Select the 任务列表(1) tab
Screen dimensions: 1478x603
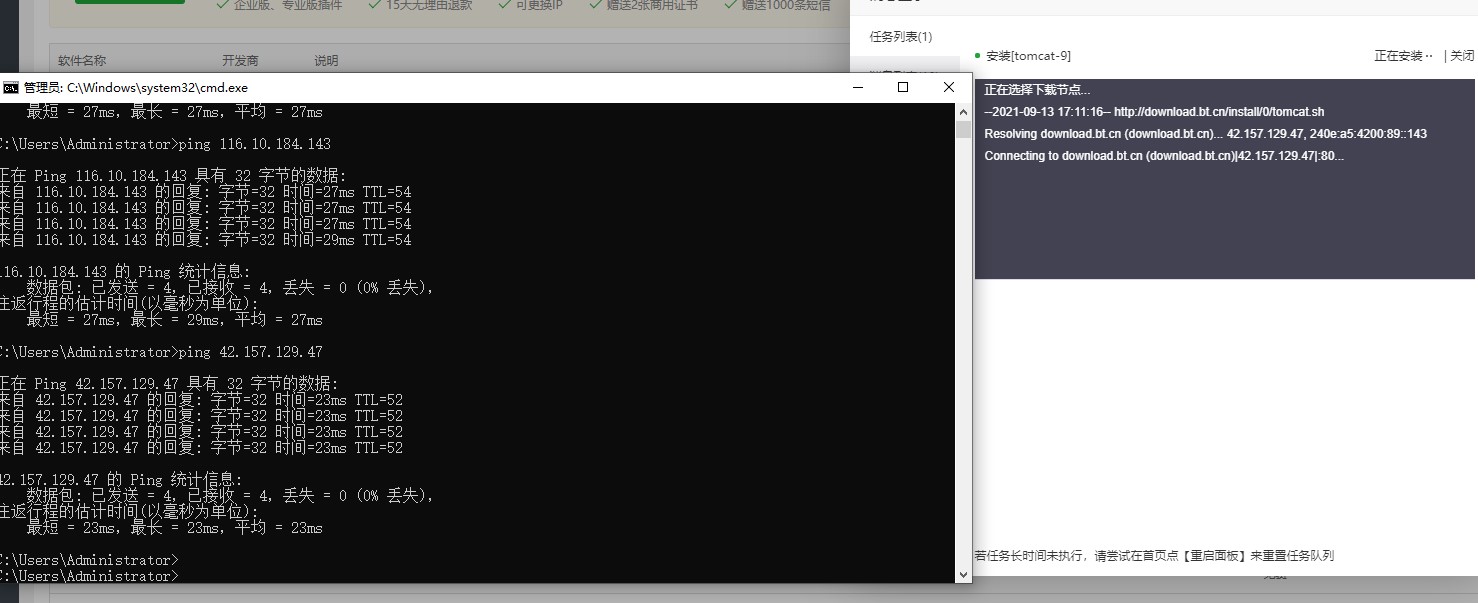[x=900, y=37]
